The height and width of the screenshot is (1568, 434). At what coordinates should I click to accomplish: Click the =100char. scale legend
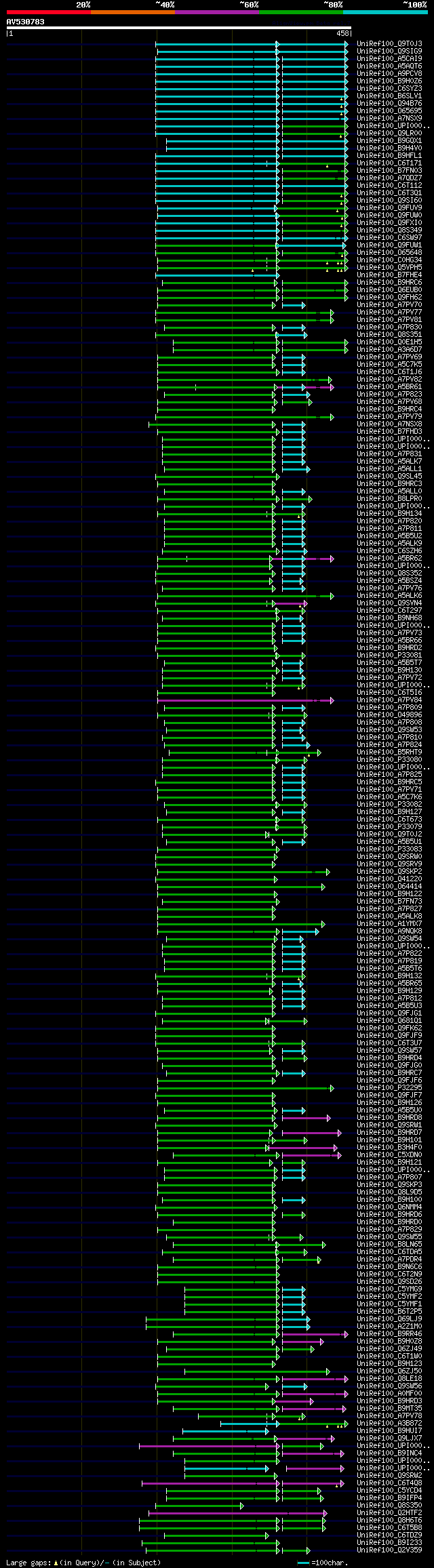tap(323, 1563)
